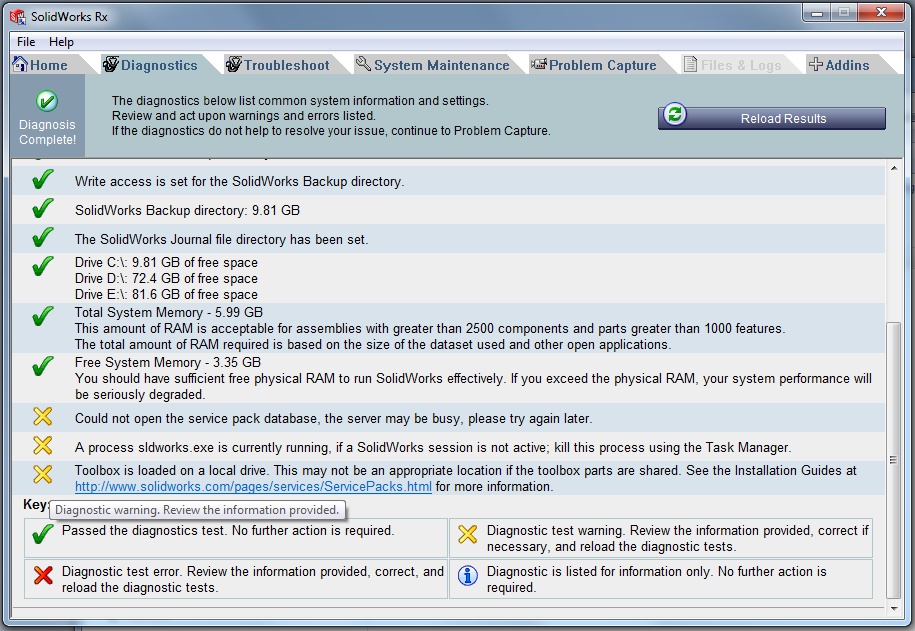
Task: Click 'Could not open the service pack database' message
Action: tap(333, 419)
